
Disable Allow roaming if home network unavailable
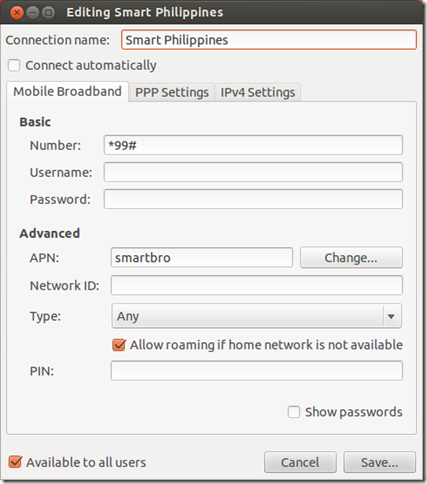(x=119, y=345)
